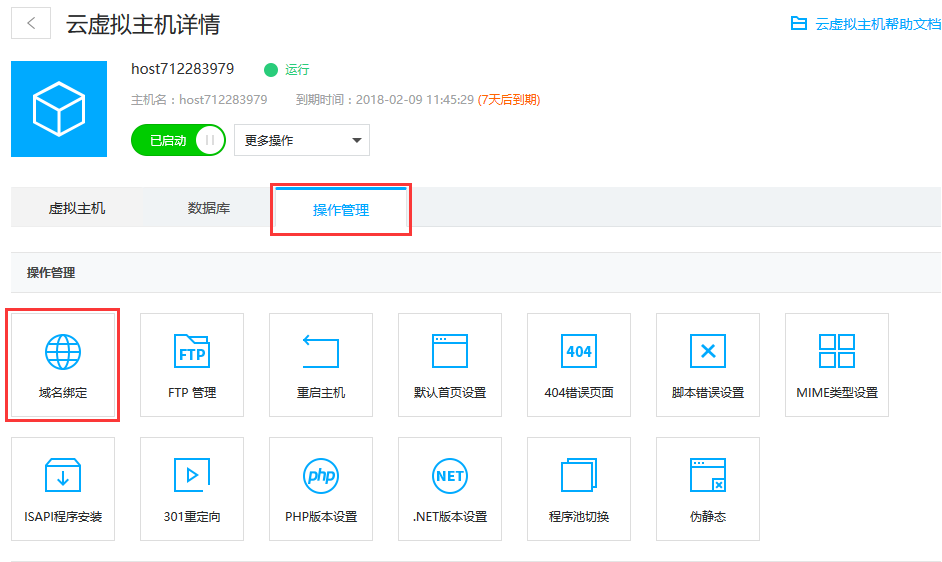Open 云虚拟主机帮助文档 help link
Image resolution: width=942 pixels, height=562 pixels.
pos(865,24)
